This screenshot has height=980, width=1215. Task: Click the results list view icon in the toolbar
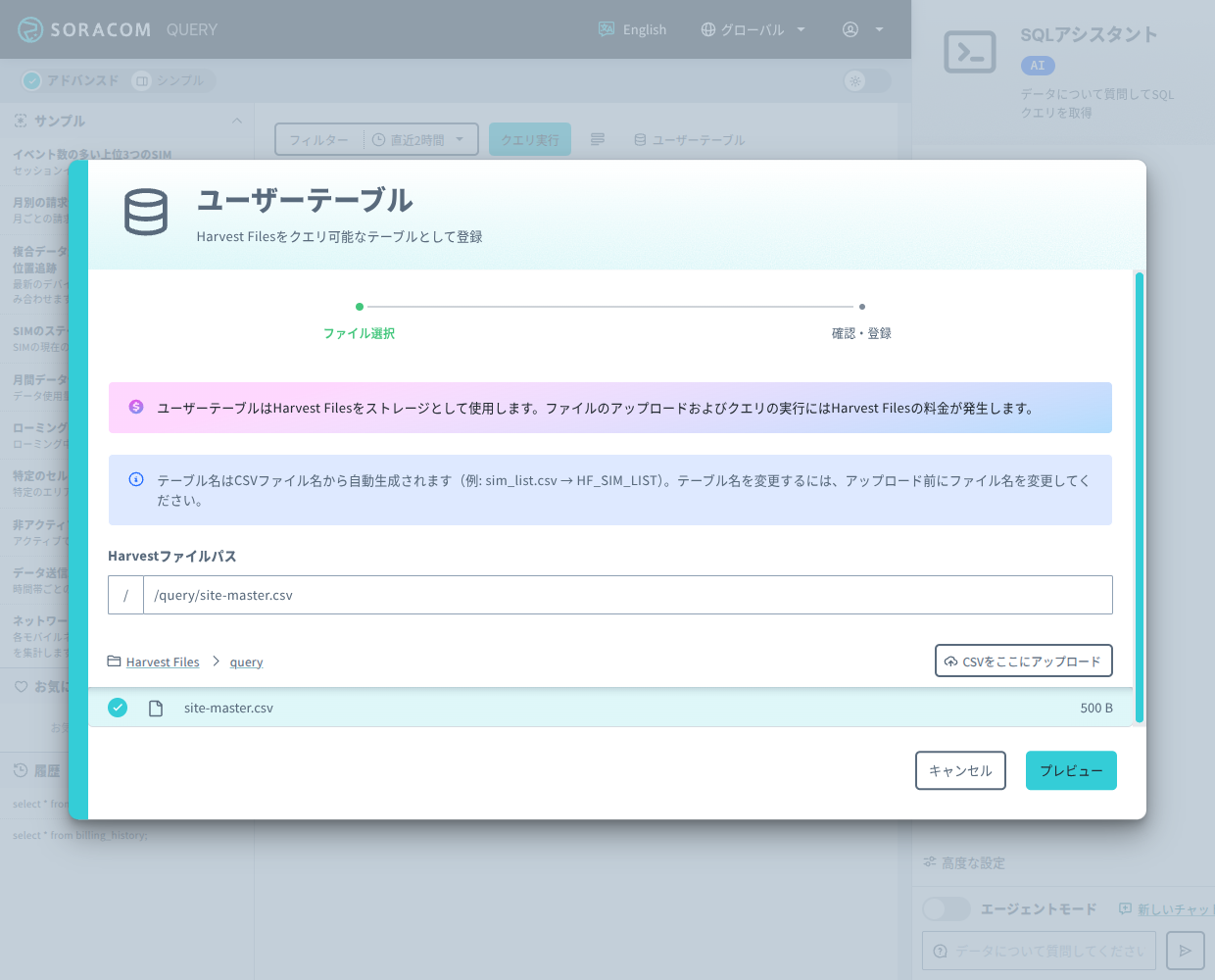pos(598,139)
